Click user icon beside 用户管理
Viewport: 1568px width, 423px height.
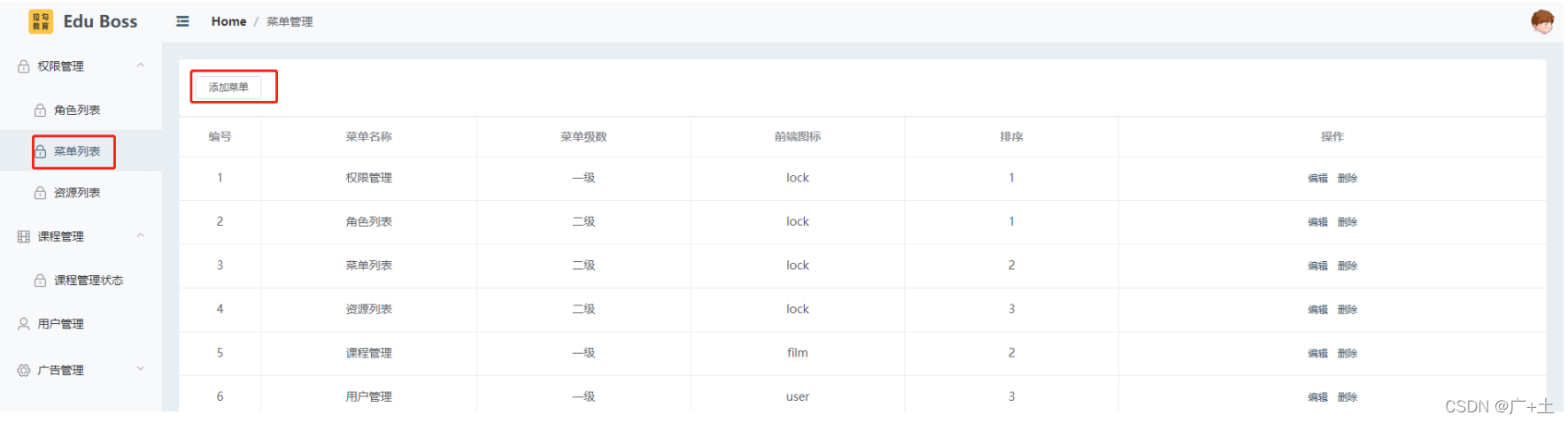coord(24,324)
